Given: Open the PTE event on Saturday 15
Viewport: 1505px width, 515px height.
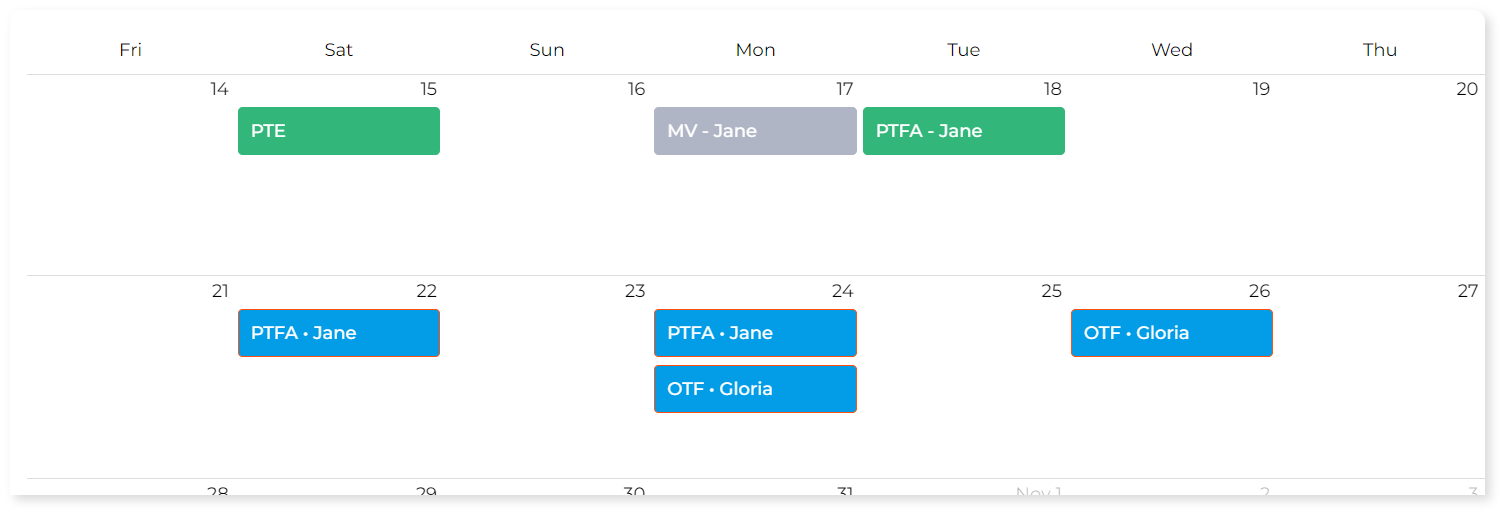Looking at the screenshot, I should [x=338, y=131].
